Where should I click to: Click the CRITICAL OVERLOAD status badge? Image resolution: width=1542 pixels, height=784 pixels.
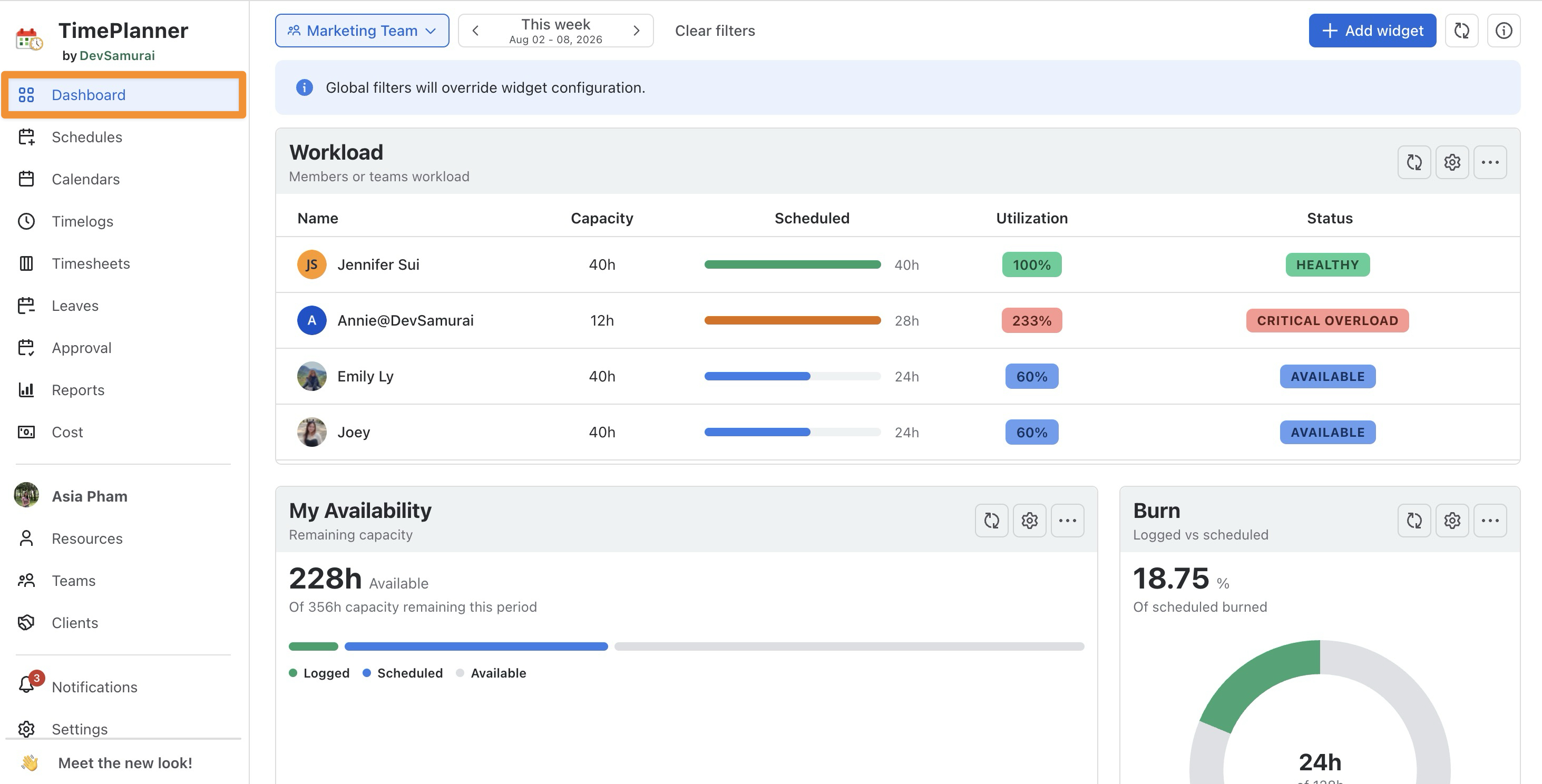click(x=1327, y=320)
